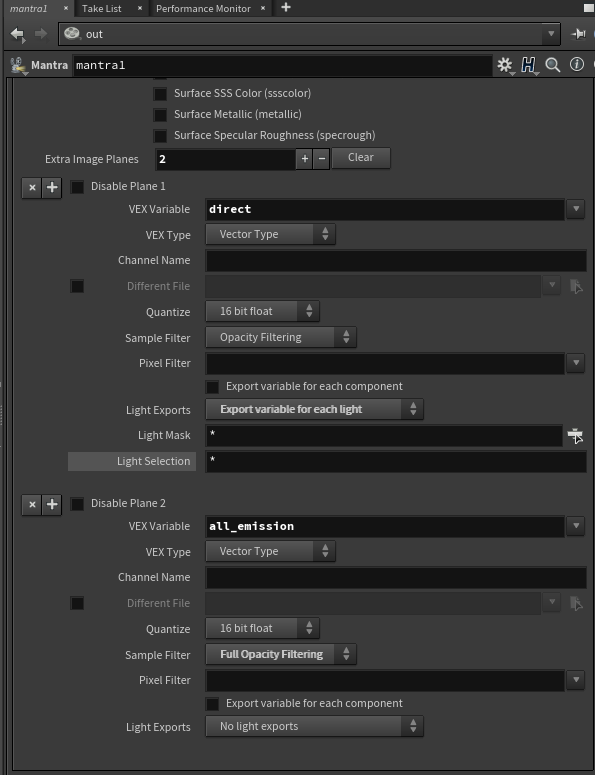The height and width of the screenshot is (775, 595).
Task: Toggle Plane 1 Different File checkbox
Action: tap(77, 286)
